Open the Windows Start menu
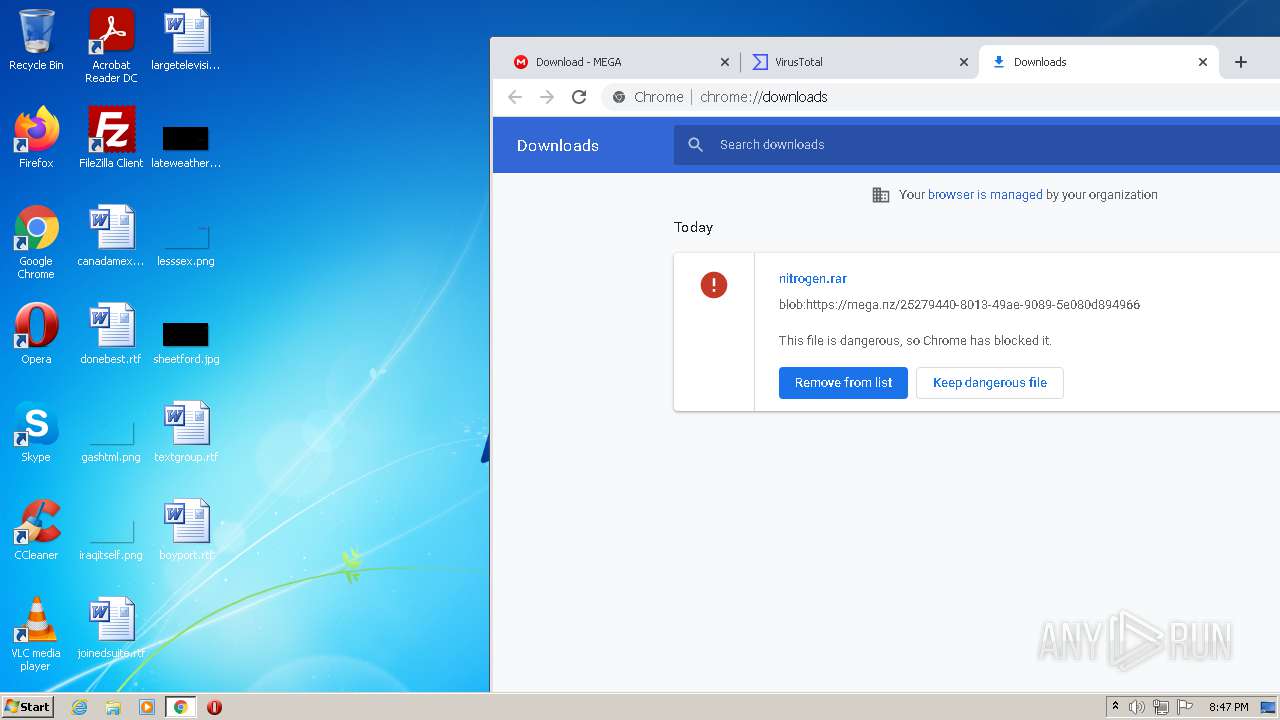The image size is (1280, 720). (x=27, y=707)
